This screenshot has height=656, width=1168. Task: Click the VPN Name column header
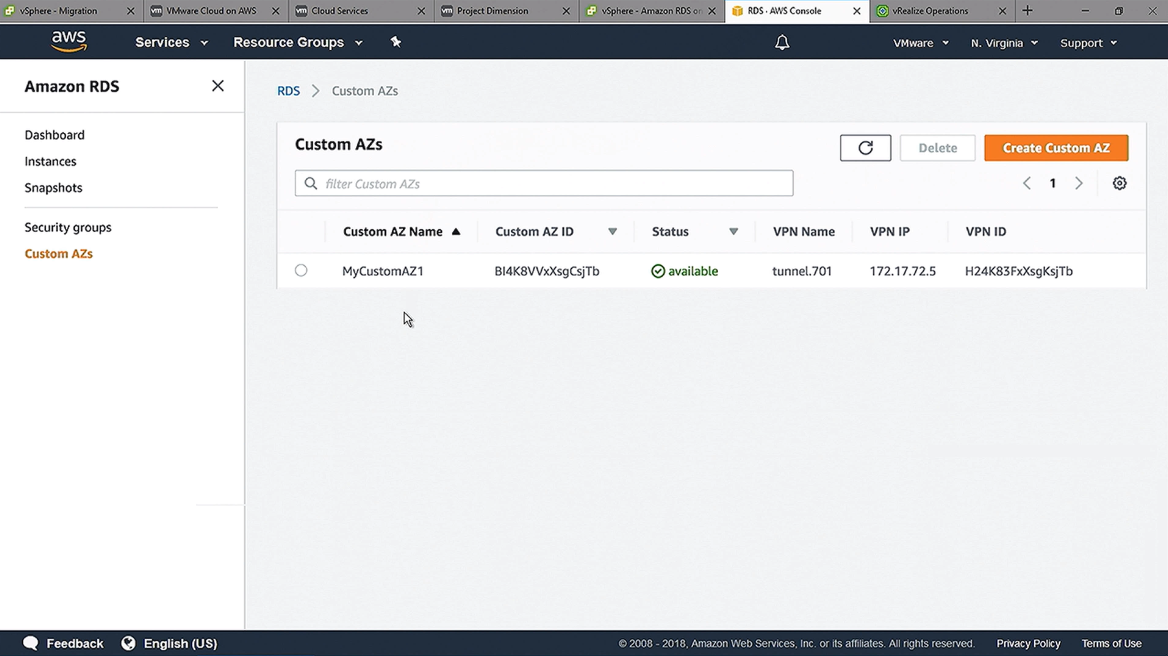pyautogui.click(x=803, y=232)
